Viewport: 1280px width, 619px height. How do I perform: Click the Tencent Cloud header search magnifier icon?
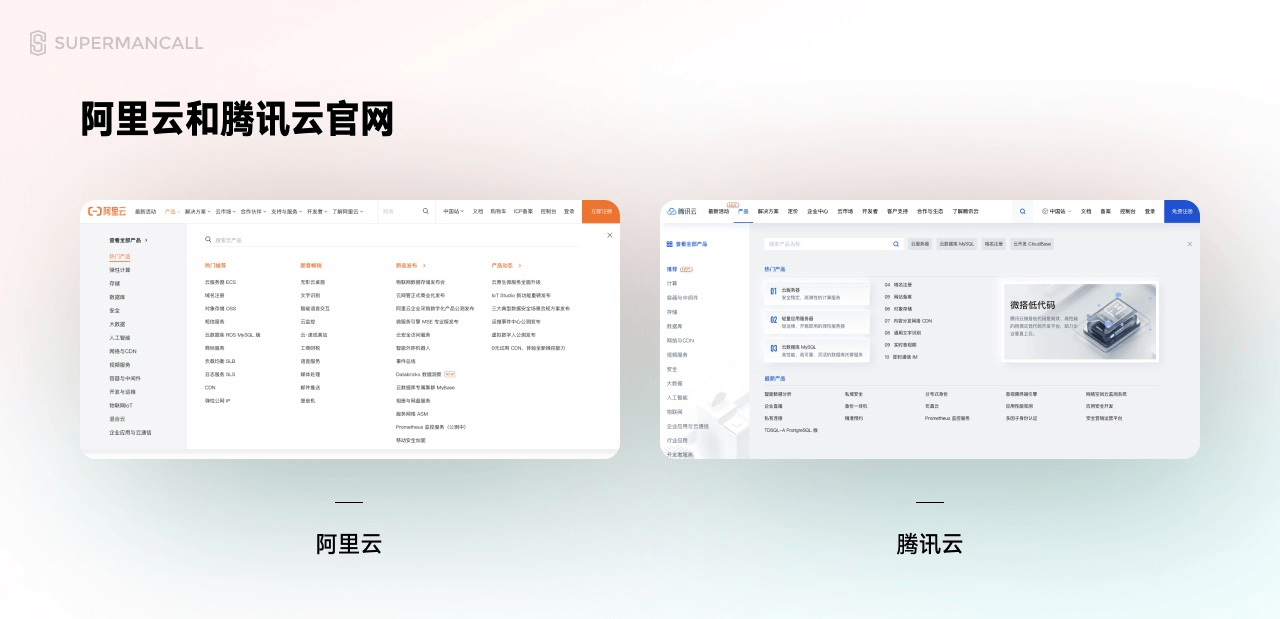[x=1022, y=211]
